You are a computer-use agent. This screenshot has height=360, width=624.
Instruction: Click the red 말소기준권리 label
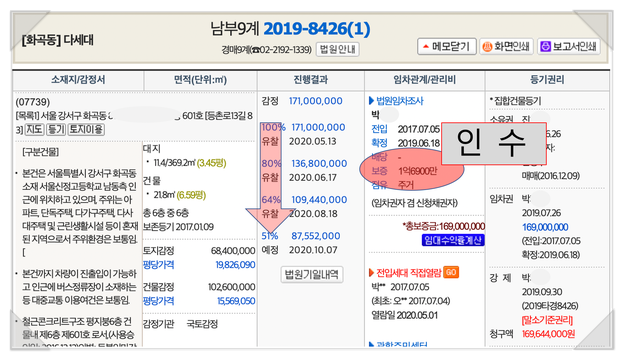(547, 320)
